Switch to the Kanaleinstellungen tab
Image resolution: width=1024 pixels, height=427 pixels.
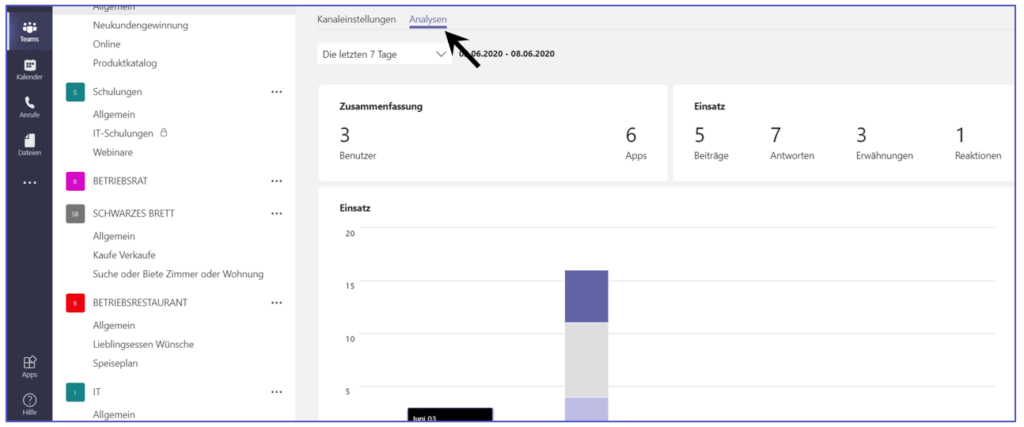357,20
